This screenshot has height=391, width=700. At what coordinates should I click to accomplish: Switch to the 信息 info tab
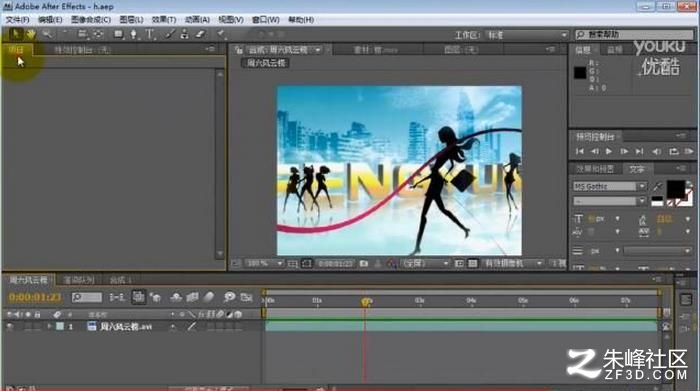click(x=583, y=50)
